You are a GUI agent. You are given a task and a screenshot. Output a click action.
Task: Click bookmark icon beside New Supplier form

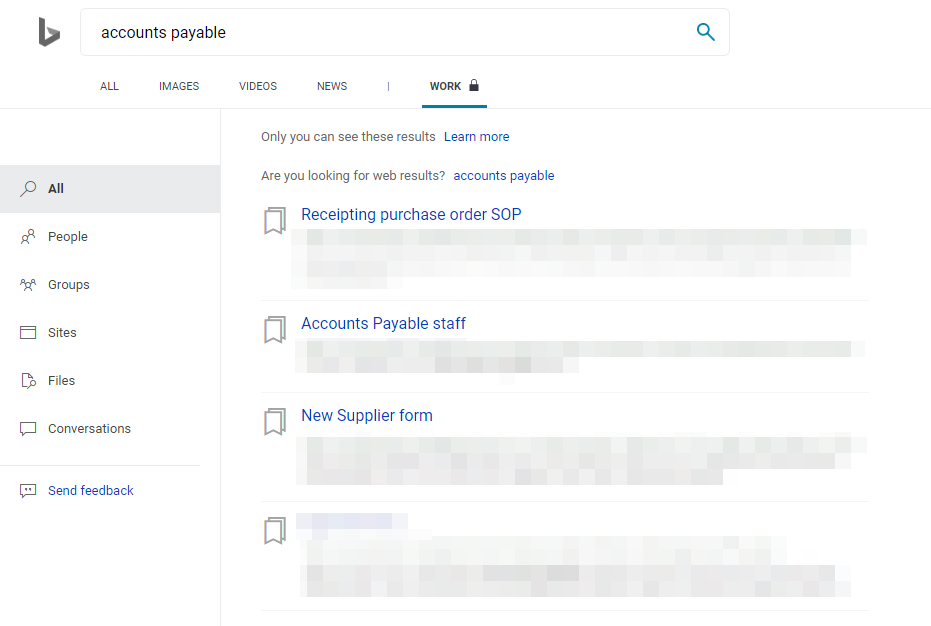coord(274,422)
